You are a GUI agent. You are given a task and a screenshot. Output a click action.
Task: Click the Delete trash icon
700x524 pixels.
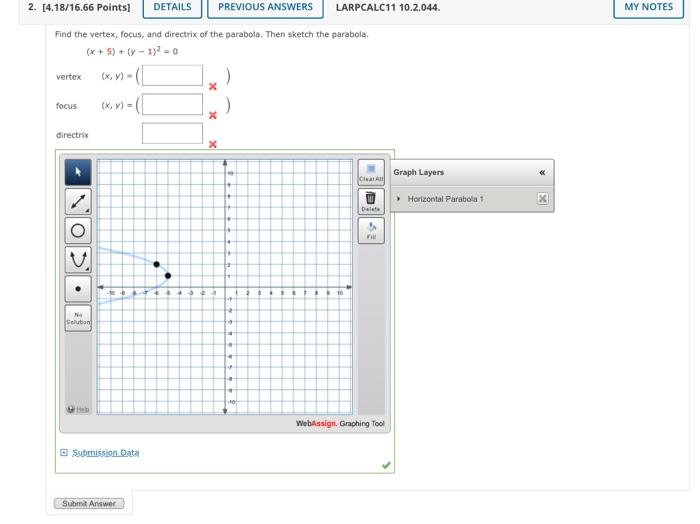(371, 201)
